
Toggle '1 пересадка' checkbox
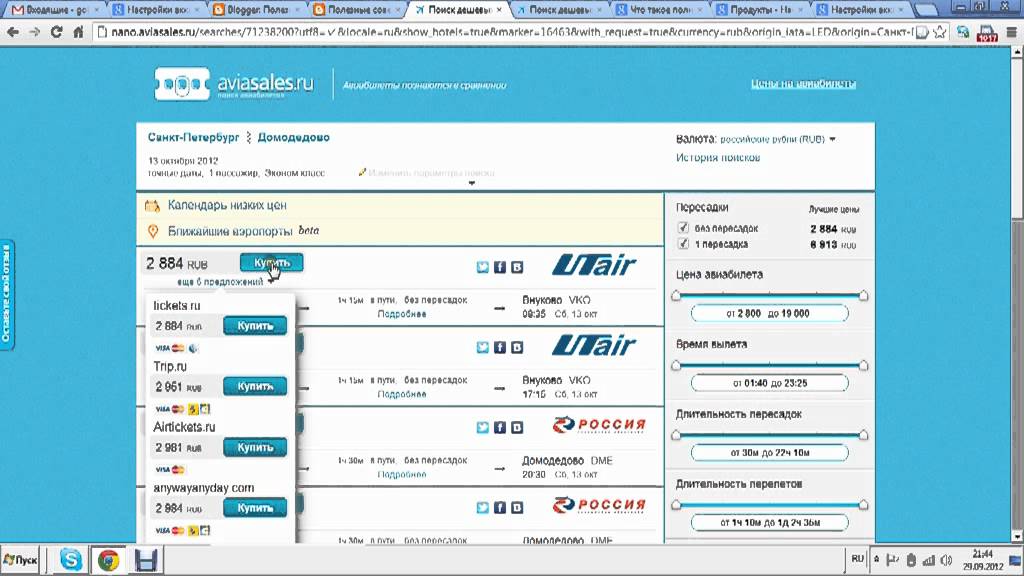tap(683, 244)
